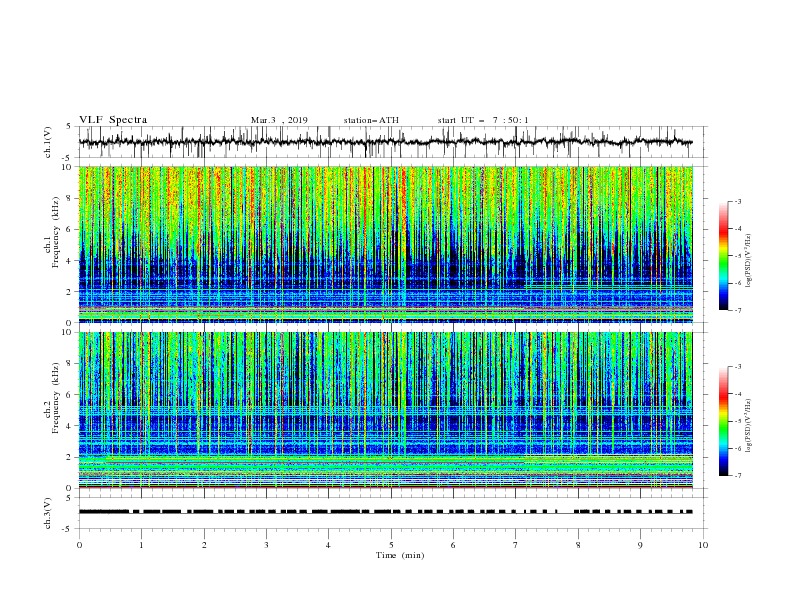This screenshot has height=612, width=792.
Task: Click the '4' kHz tick on ch.2 spectrogram
Action: 71,426
